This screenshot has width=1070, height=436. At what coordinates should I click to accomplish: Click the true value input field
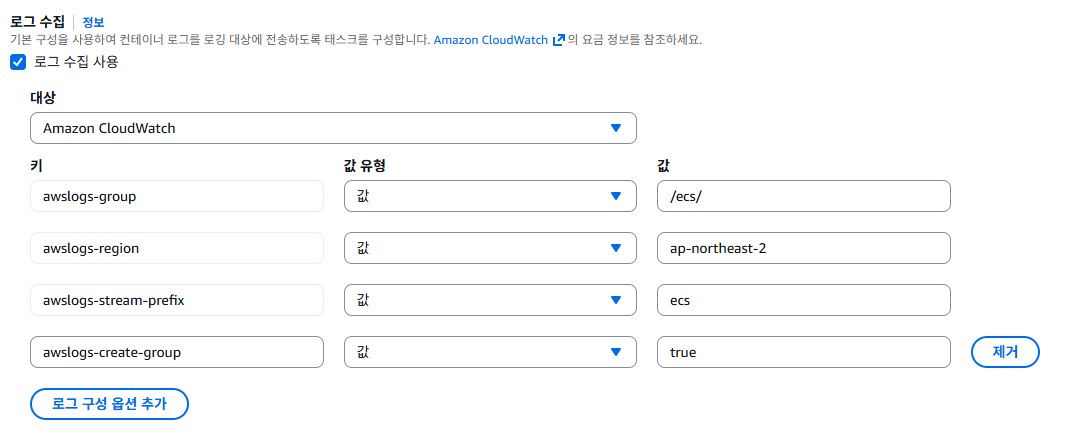(803, 352)
